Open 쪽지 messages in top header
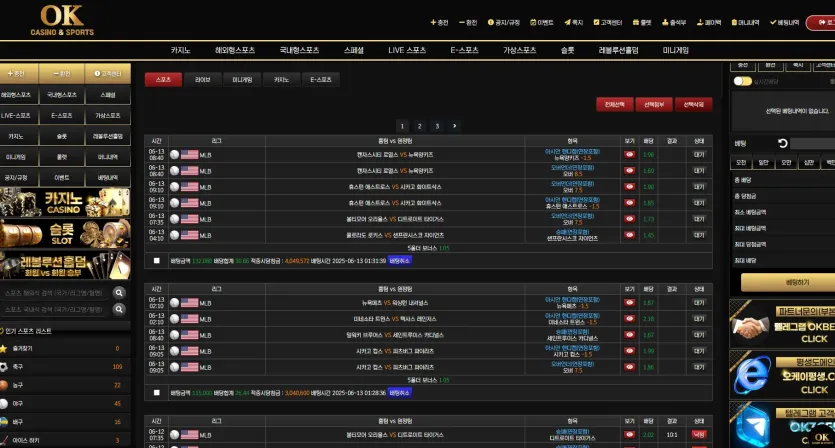 pos(574,22)
